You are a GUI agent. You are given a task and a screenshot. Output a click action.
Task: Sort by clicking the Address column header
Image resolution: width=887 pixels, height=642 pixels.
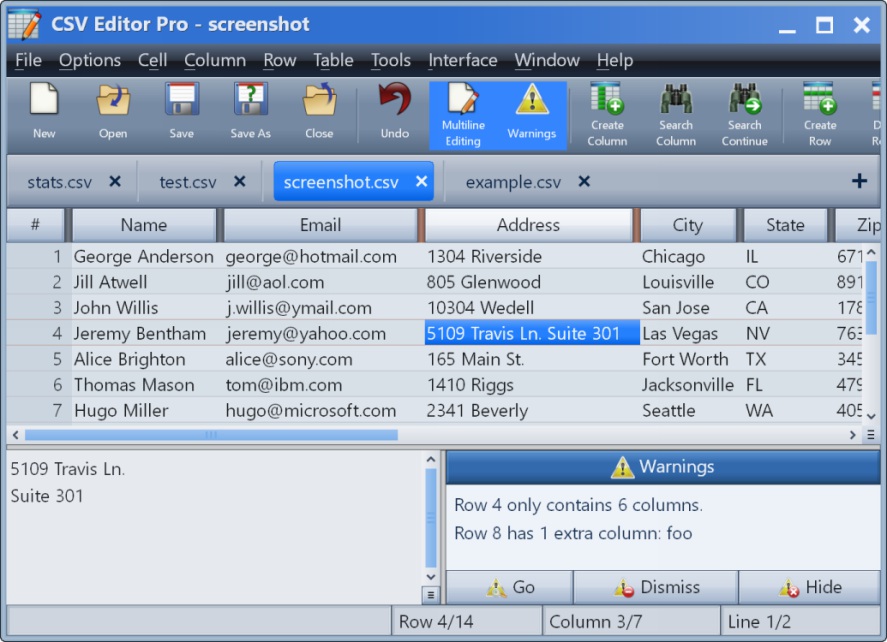(528, 225)
